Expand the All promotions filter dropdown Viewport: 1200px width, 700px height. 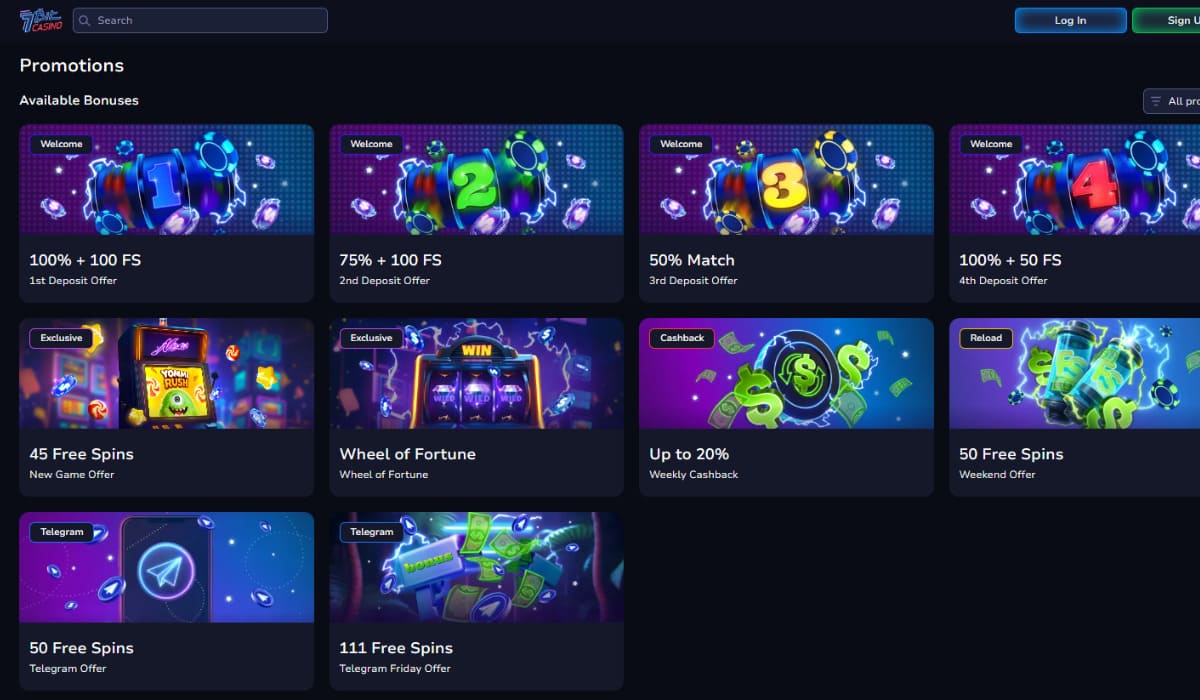point(1172,101)
